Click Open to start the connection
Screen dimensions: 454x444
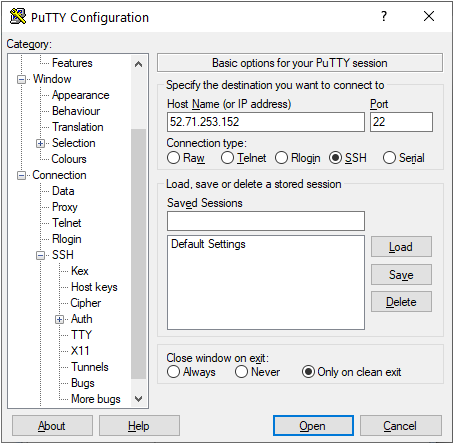tap(313, 426)
